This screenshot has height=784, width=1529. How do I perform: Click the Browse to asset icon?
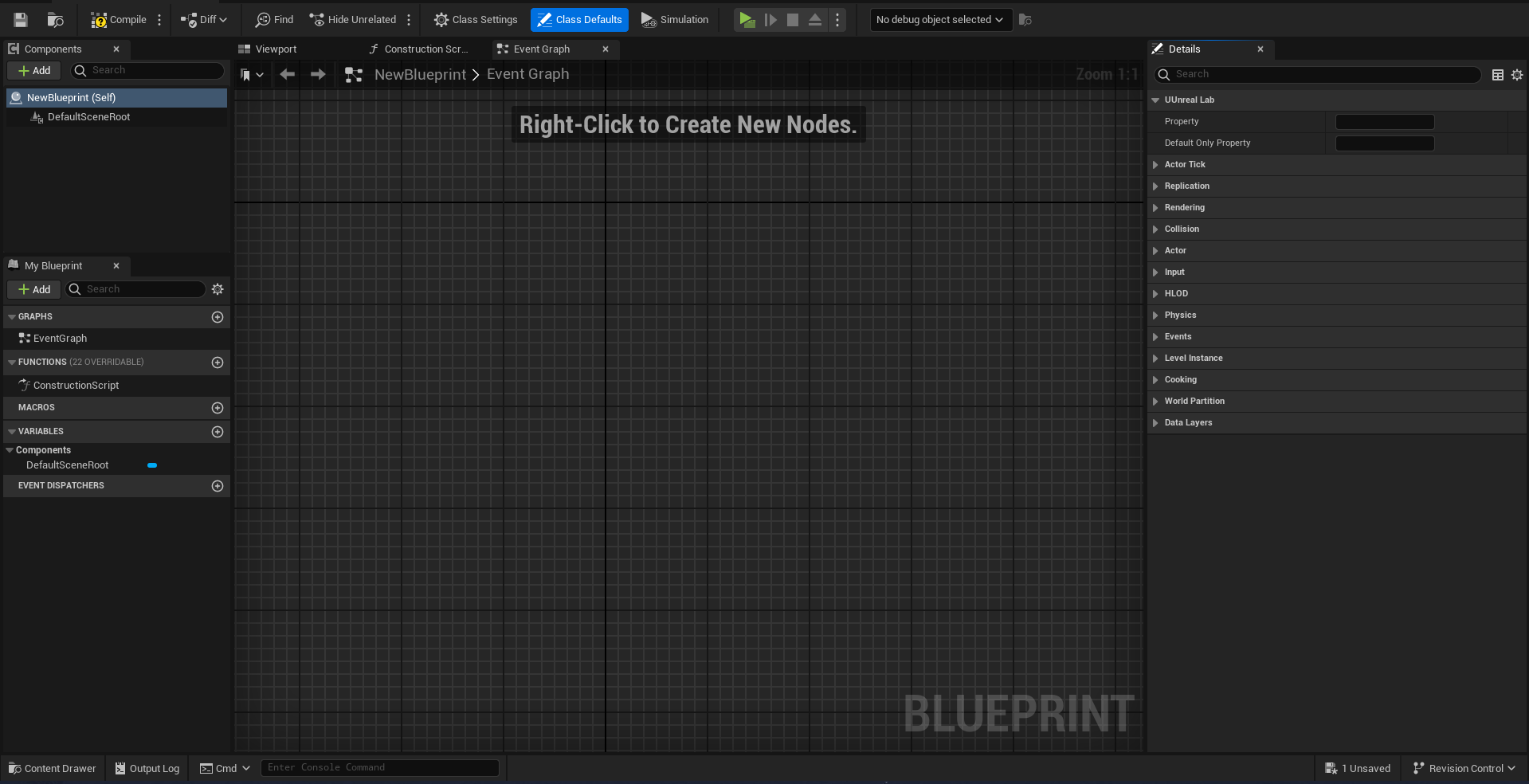point(55,20)
